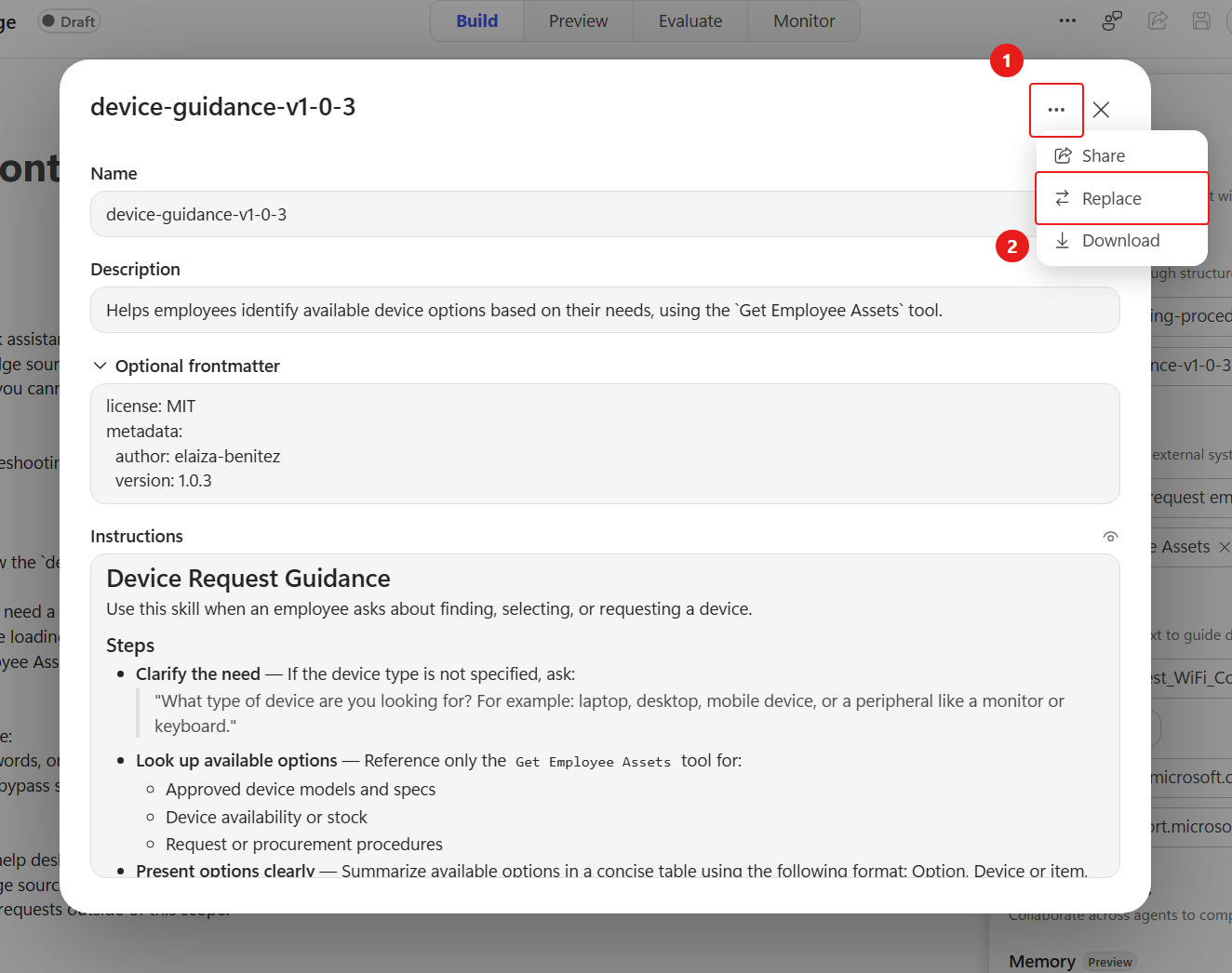Click the top toolbar share arrow icon
This screenshot has height=973, width=1232.
(1158, 20)
